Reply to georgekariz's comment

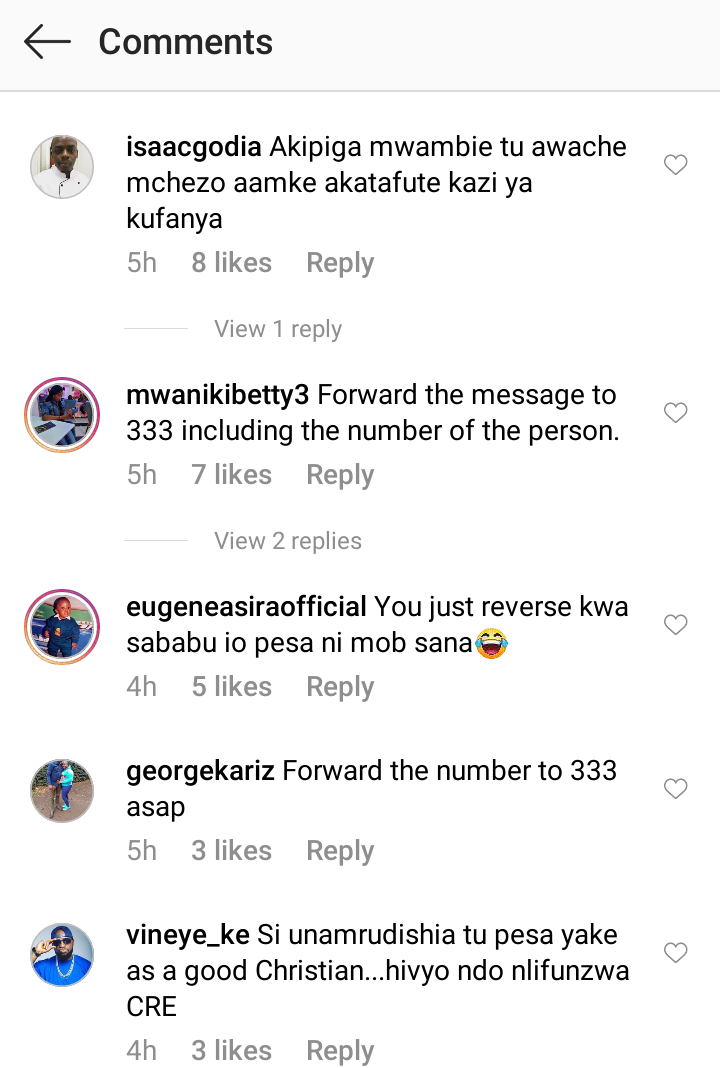click(340, 851)
